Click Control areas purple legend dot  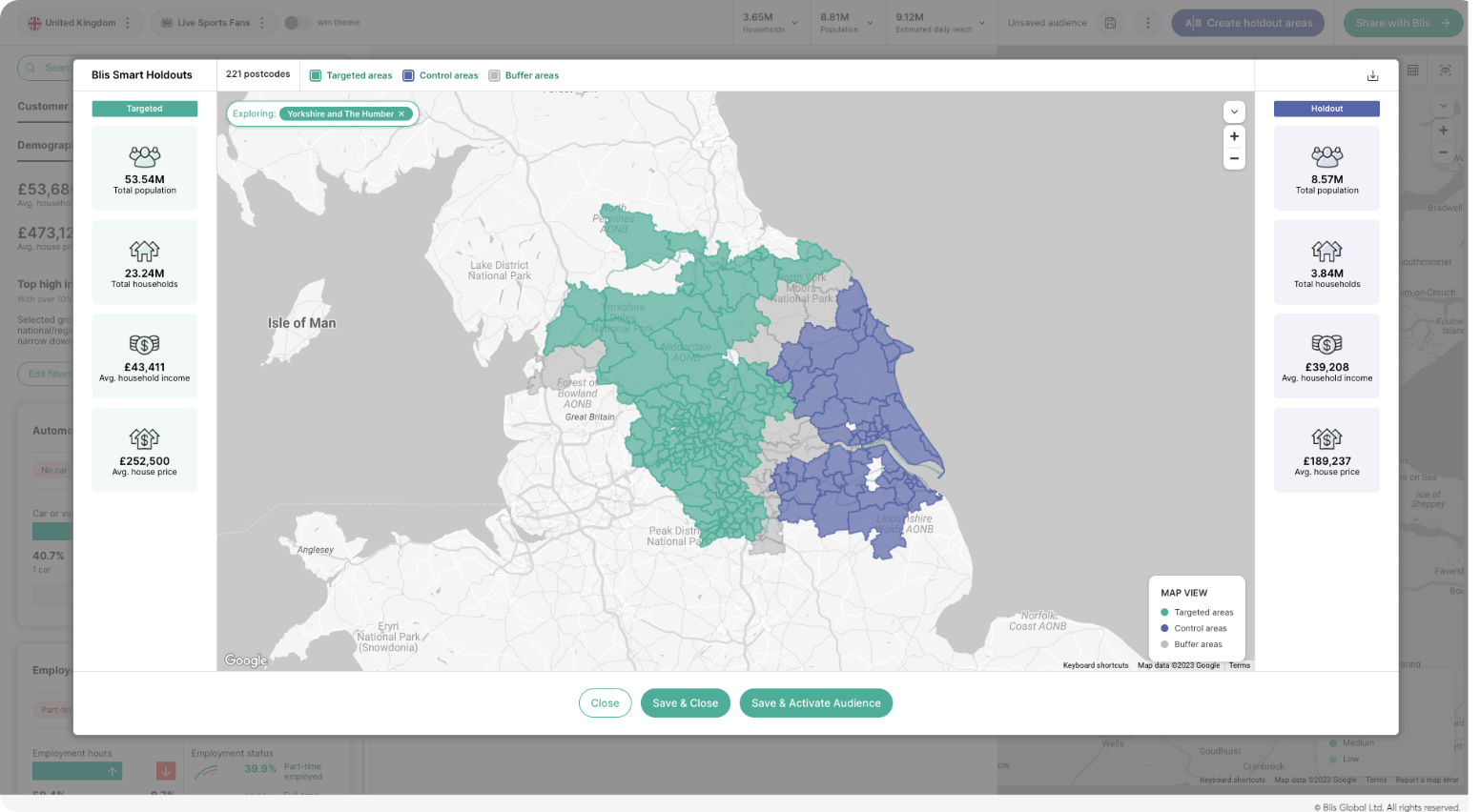coord(1164,628)
